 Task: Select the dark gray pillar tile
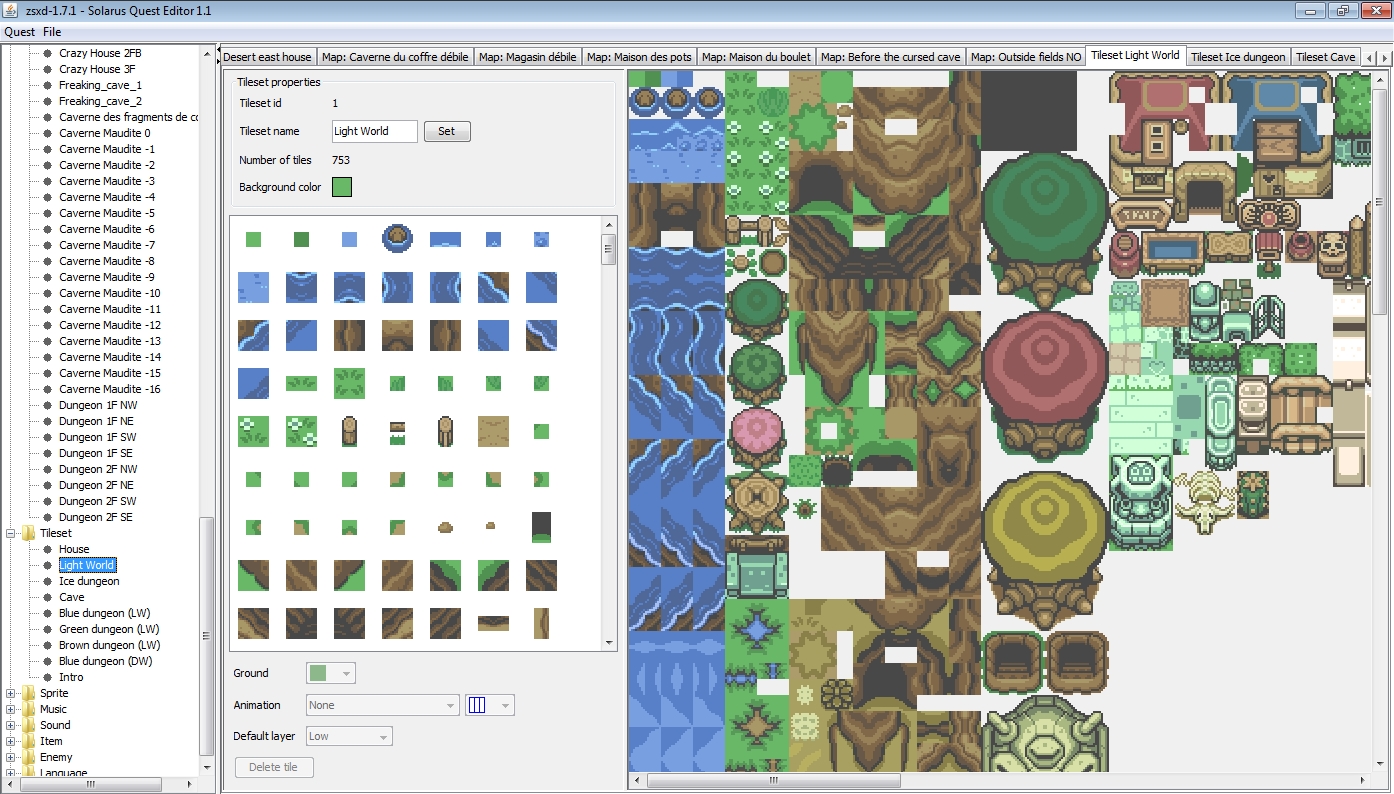[x=541, y=527]
